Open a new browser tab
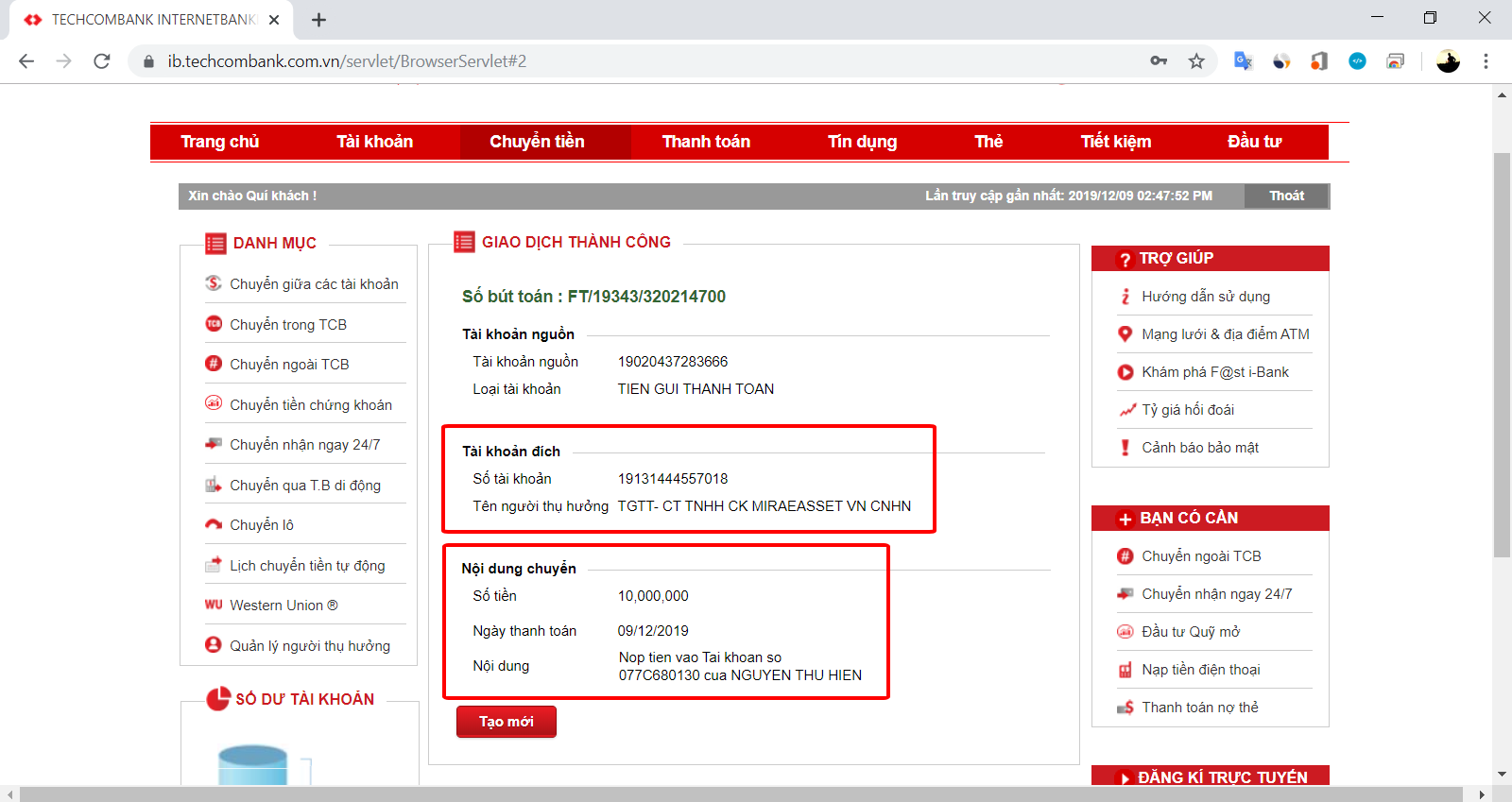This screenshot has height=802, width=1512. (319, 20)
